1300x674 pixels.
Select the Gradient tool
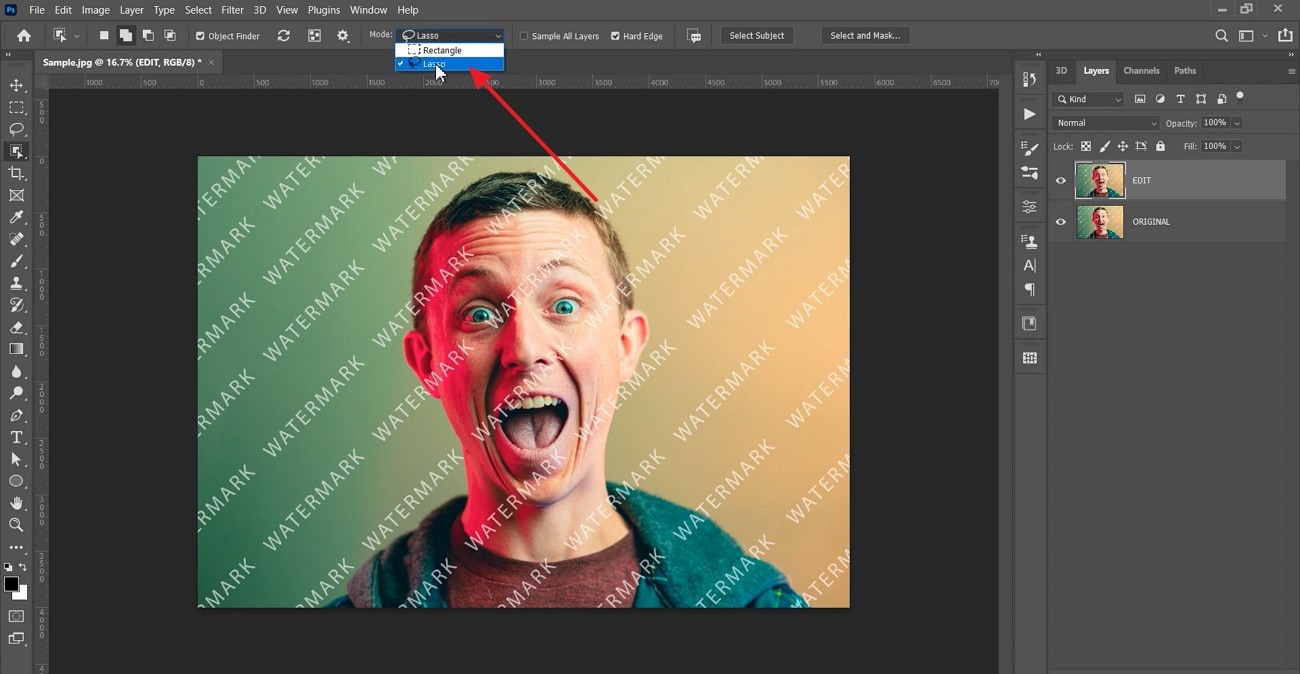click(x=16, y=350)
